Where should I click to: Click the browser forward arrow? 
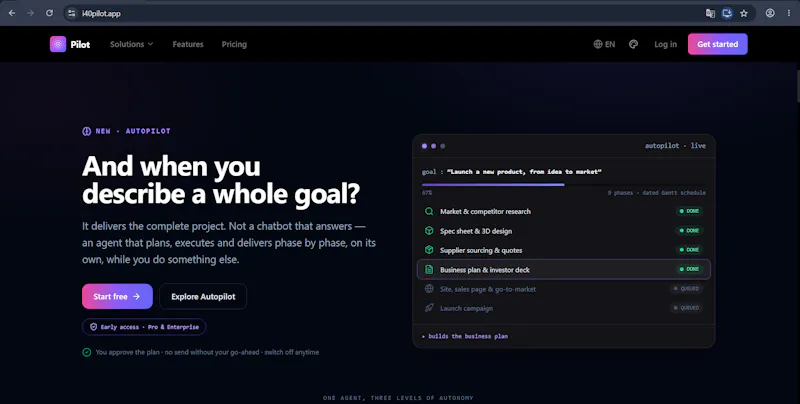31,13
